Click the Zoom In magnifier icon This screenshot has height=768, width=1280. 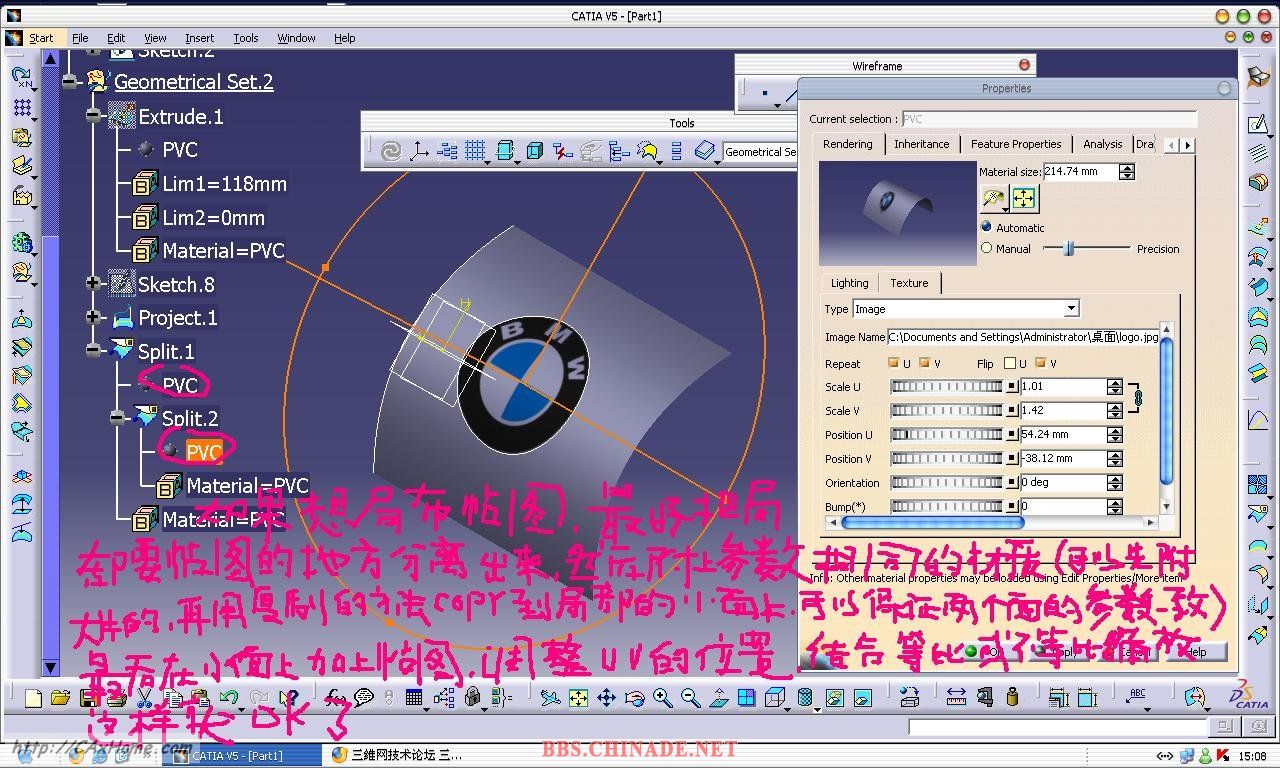[x=662, y=698]
